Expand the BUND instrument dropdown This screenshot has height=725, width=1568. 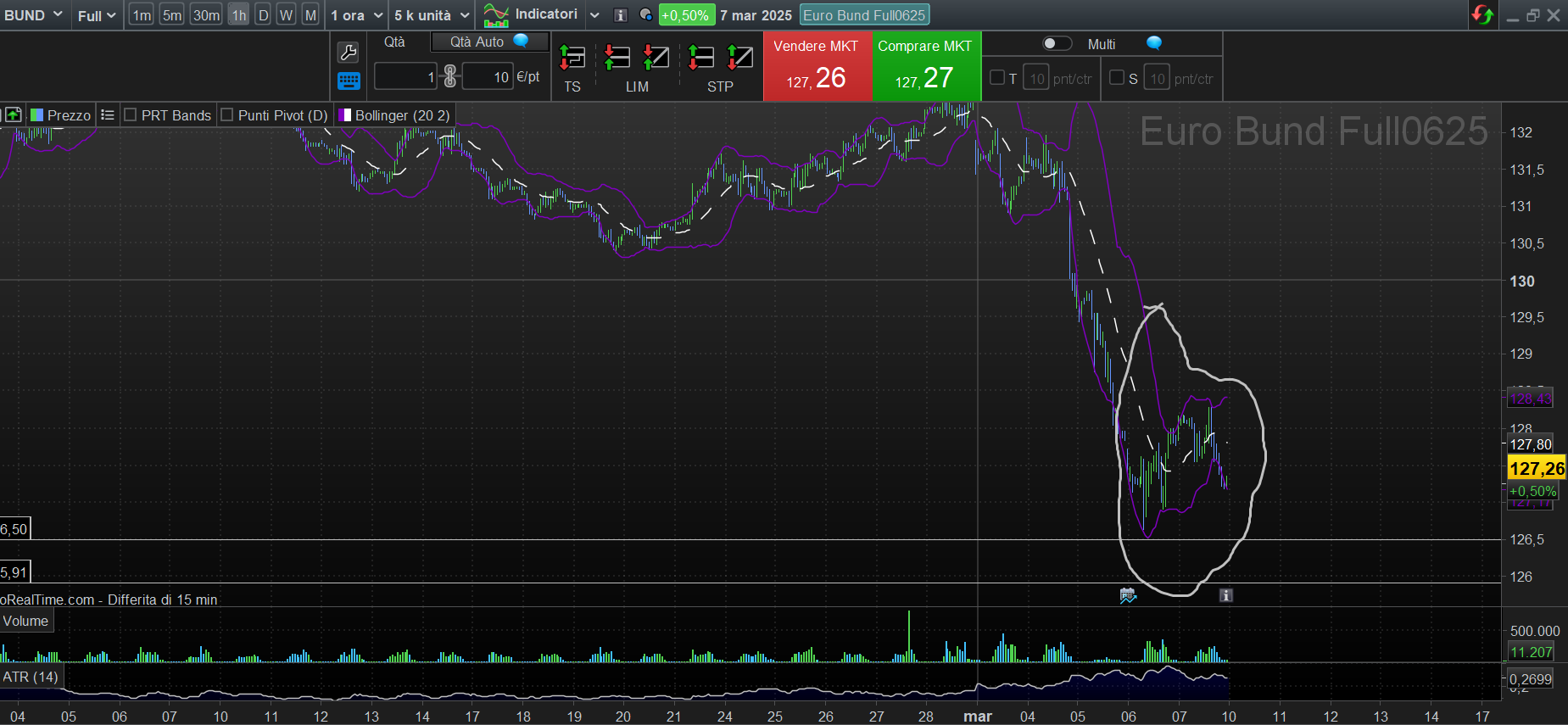[33, 15]
